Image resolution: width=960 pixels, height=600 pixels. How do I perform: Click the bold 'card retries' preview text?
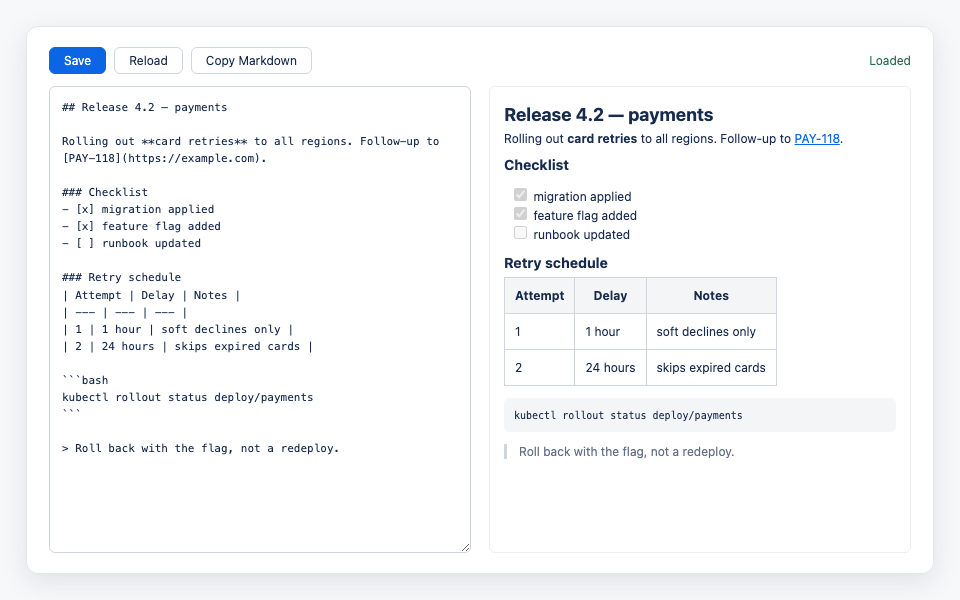click(602, 139)
